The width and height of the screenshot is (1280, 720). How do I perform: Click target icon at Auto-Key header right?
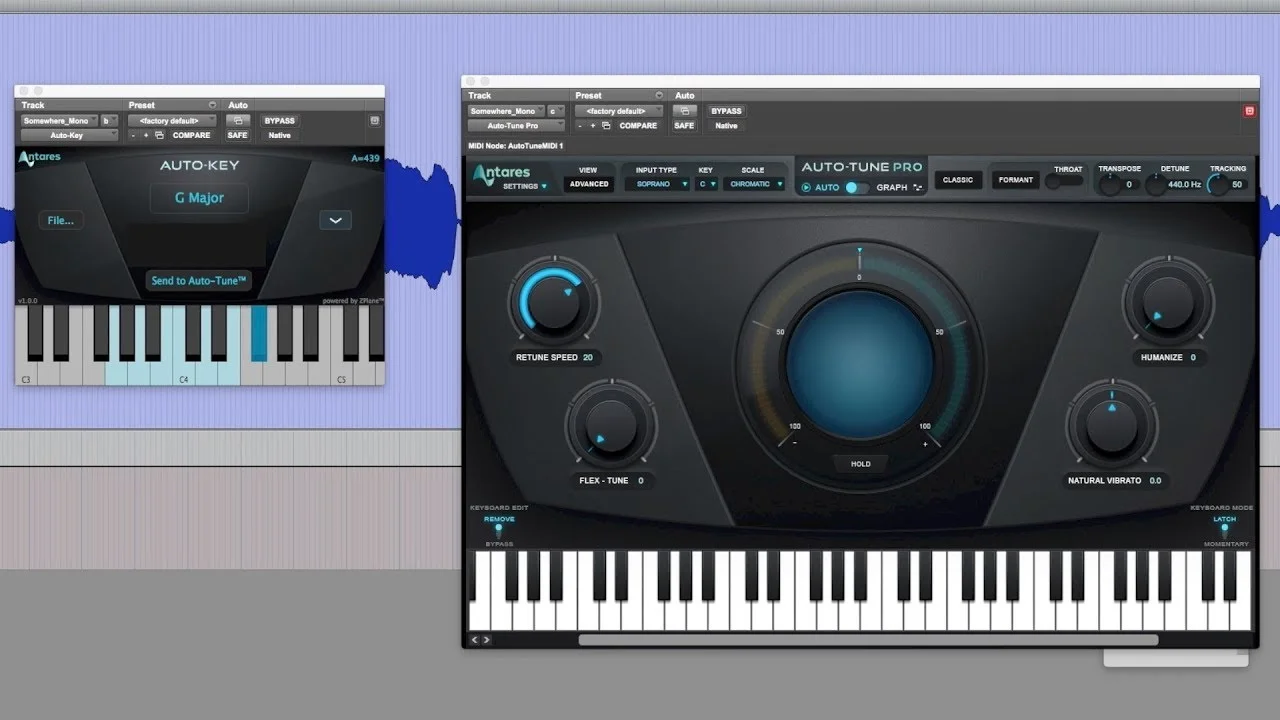374,121
